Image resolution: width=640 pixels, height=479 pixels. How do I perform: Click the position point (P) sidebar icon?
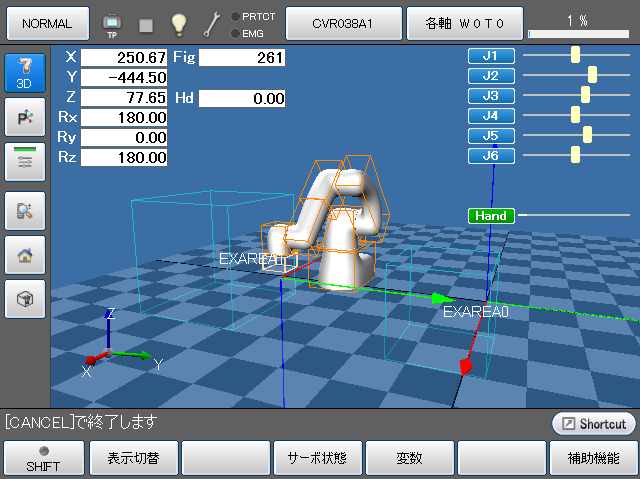[24, 118]
